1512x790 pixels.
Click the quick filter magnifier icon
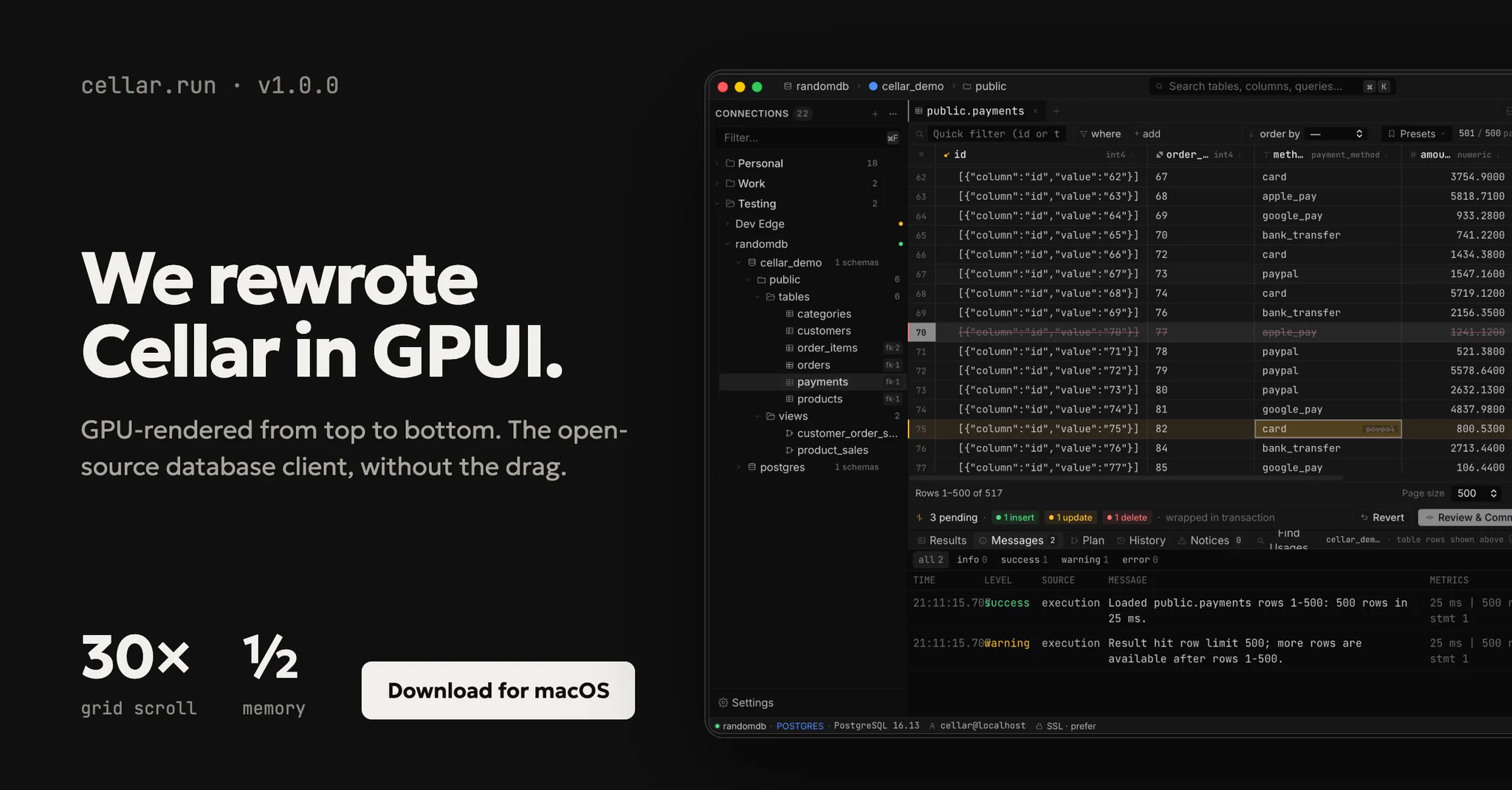920,134
